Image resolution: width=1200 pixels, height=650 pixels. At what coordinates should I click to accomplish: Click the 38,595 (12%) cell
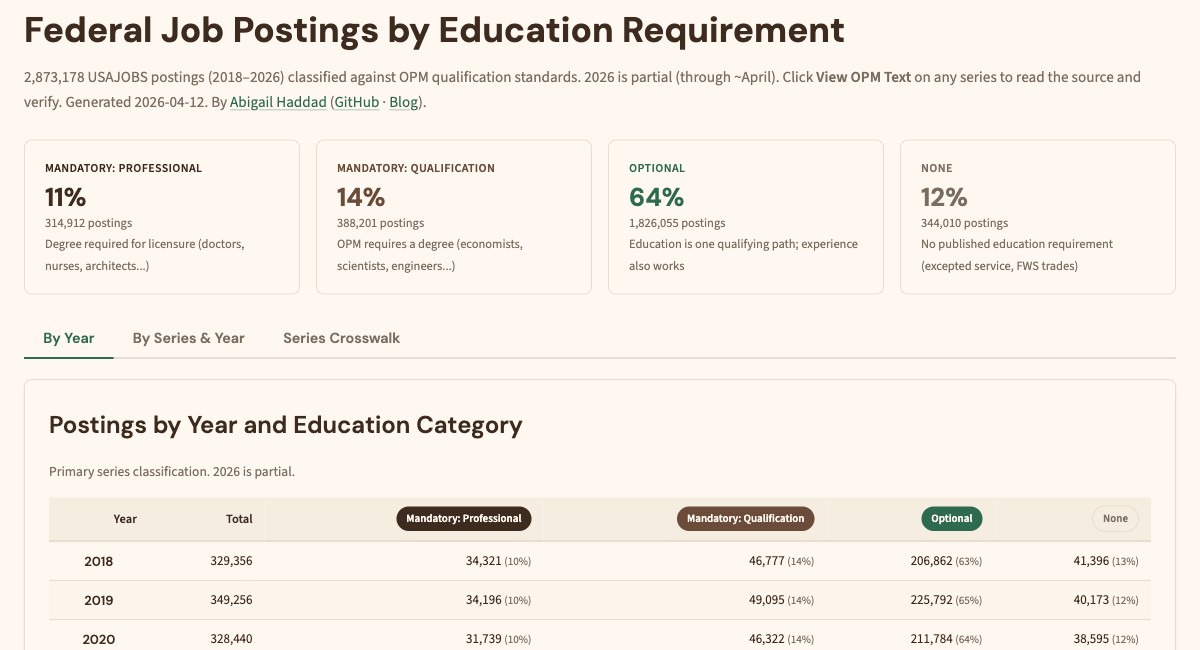1105,640
